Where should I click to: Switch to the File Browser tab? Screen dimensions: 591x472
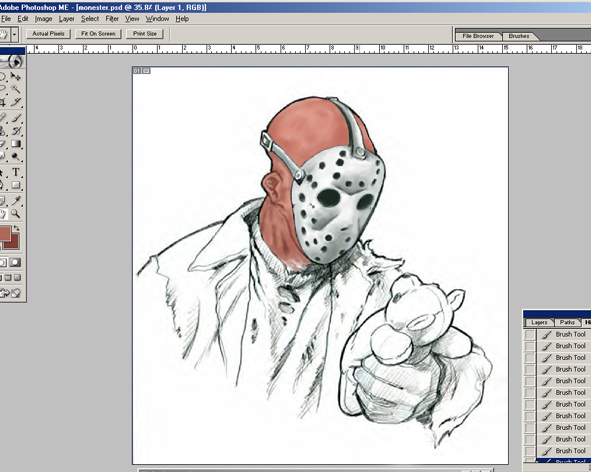coord(478,36)
